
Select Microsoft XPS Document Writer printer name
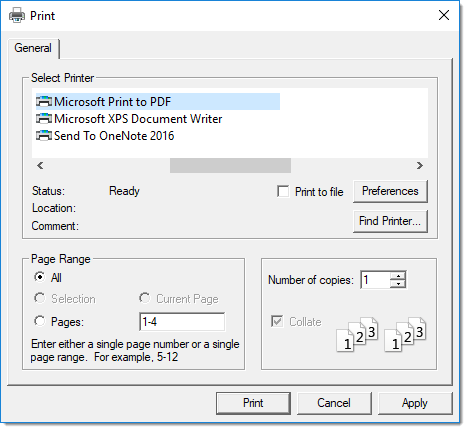[138, 119]
